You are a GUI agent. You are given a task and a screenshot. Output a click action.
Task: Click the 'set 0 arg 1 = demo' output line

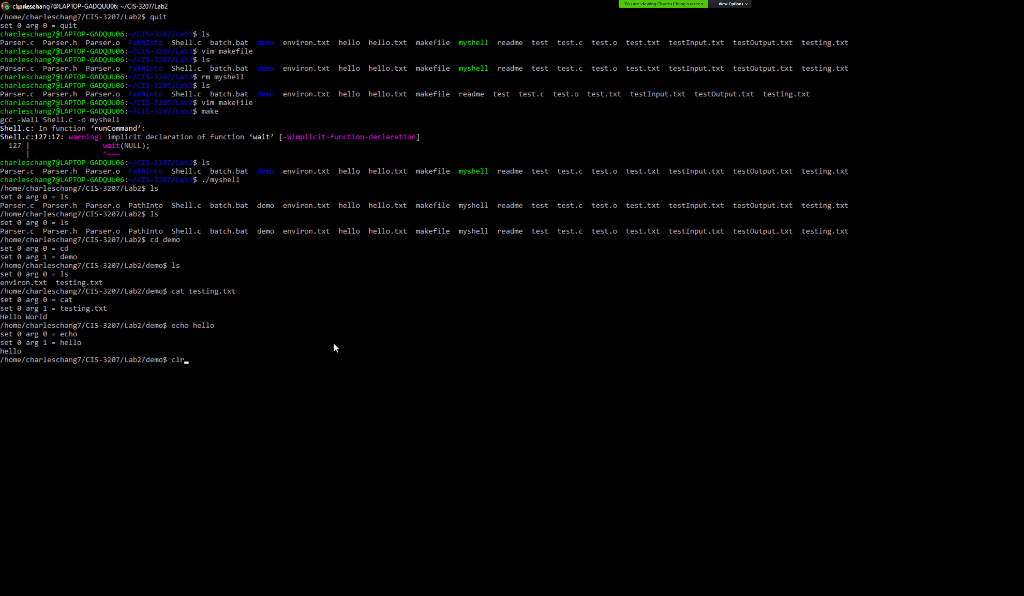pos(39,257)
